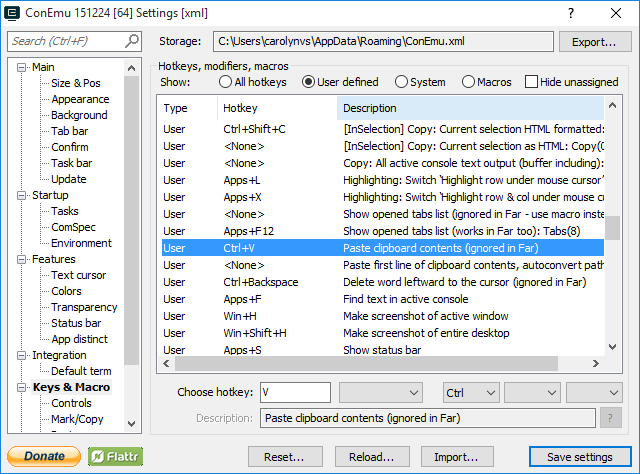Open Mark/Copy settings page
Viewport: 640px width, 474px height.
click(77, 419)
